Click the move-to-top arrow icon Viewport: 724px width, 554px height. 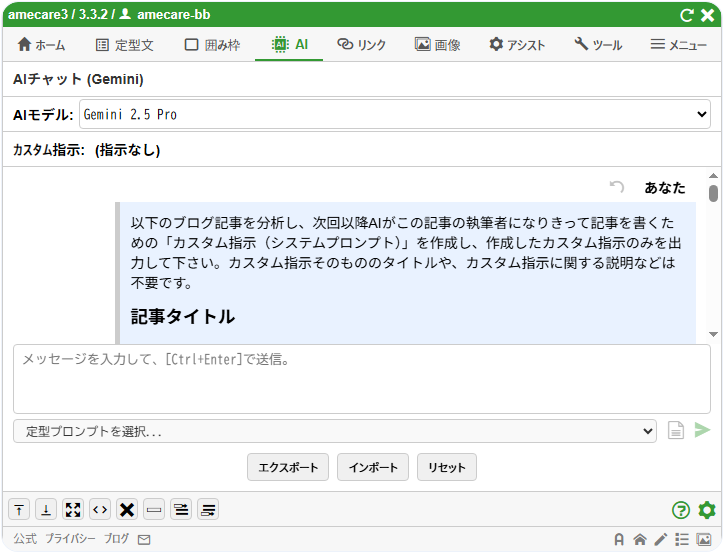click(19, 510)
